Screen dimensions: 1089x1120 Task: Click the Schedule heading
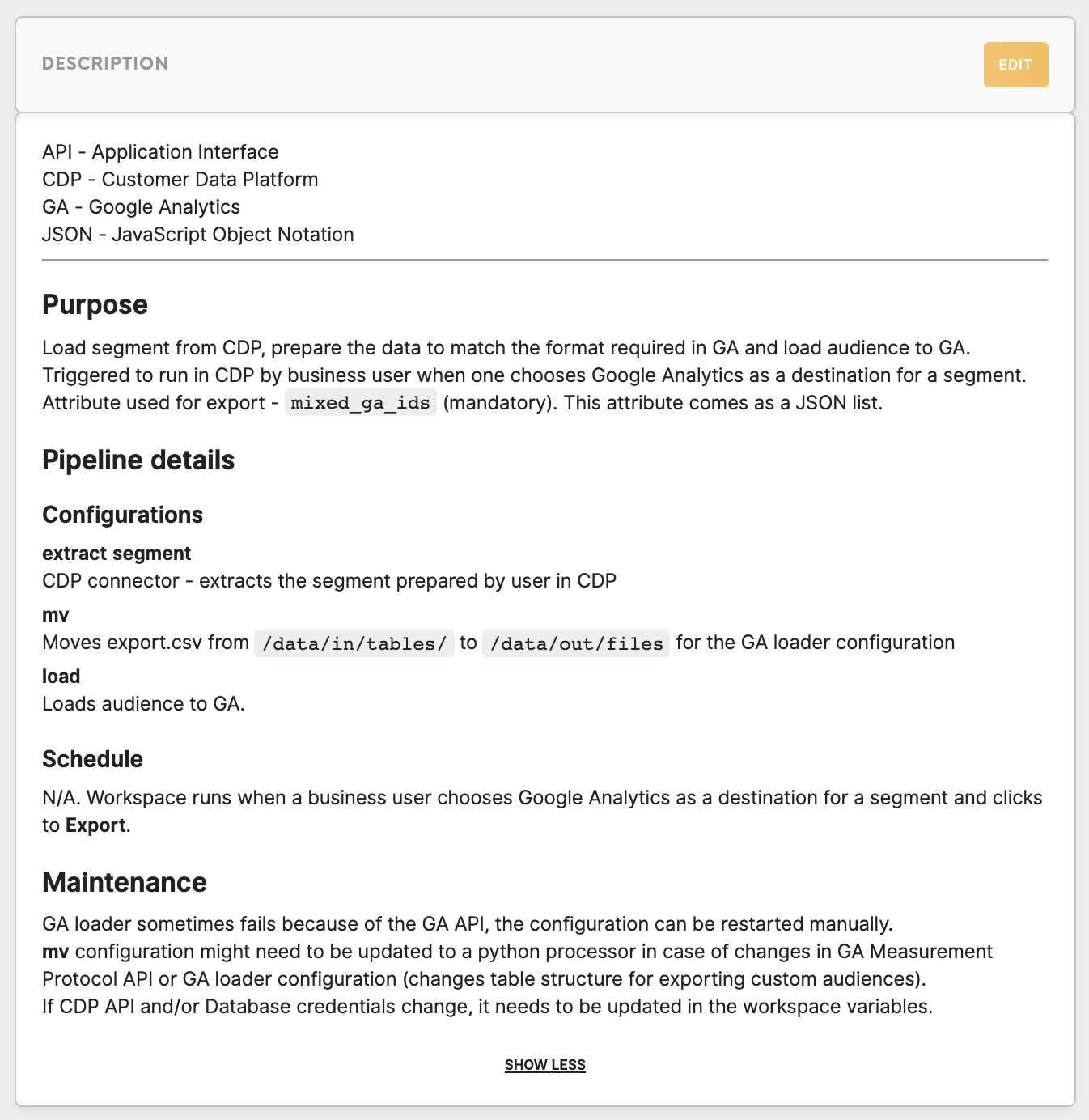92,759
